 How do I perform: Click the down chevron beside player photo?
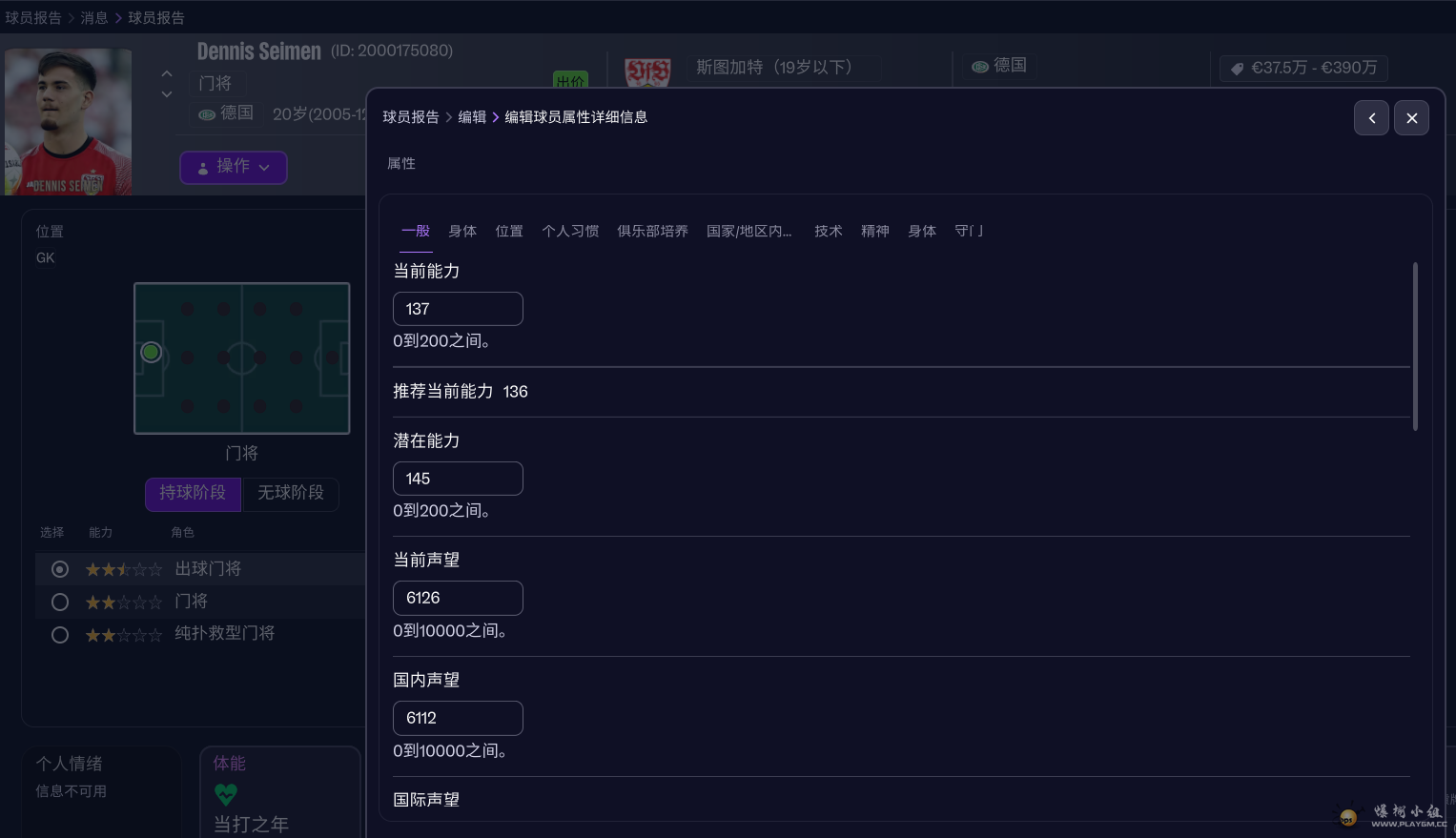167,94
